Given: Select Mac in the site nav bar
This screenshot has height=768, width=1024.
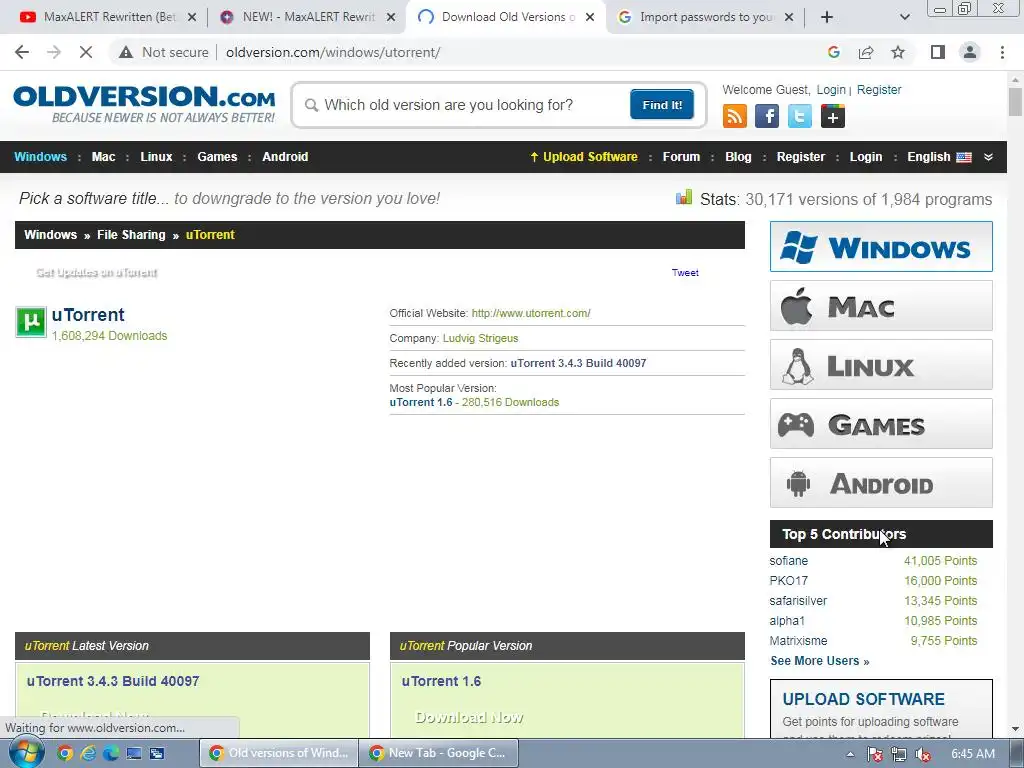Looking at the screenshot, I should click(x=103, y=157).
